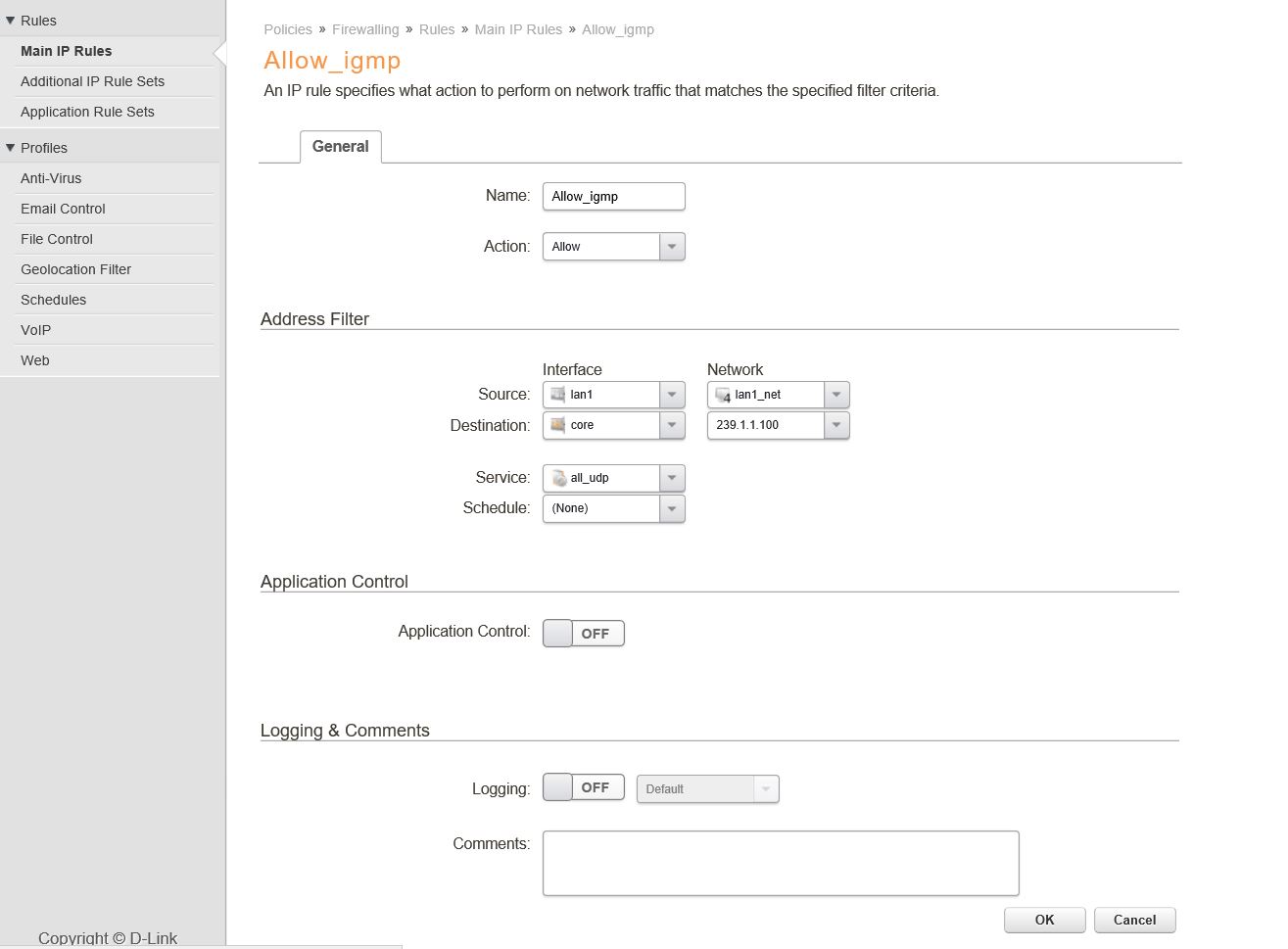Open the Schedule dropdown

[x=672, y=508]
